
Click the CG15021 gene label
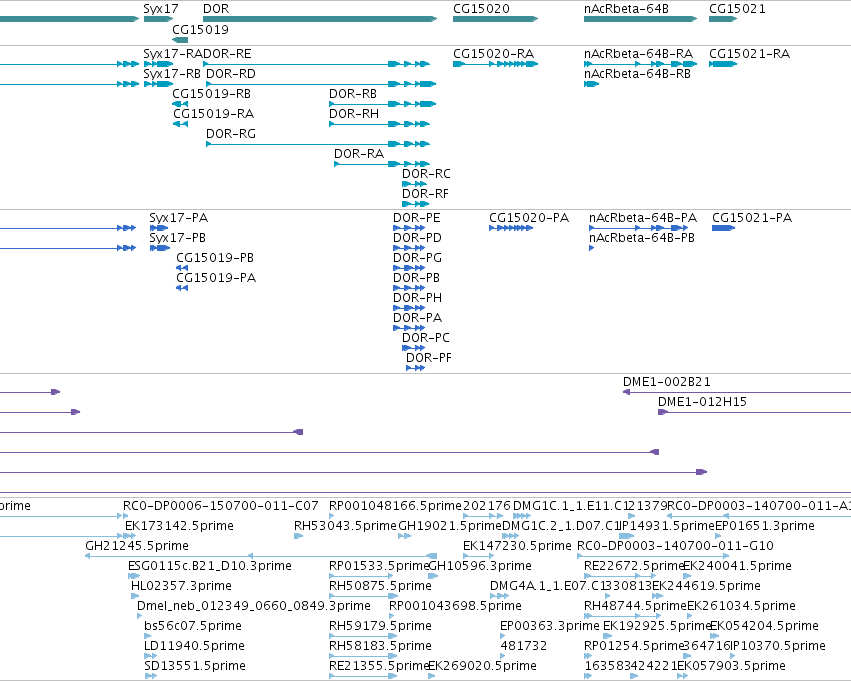737,9
